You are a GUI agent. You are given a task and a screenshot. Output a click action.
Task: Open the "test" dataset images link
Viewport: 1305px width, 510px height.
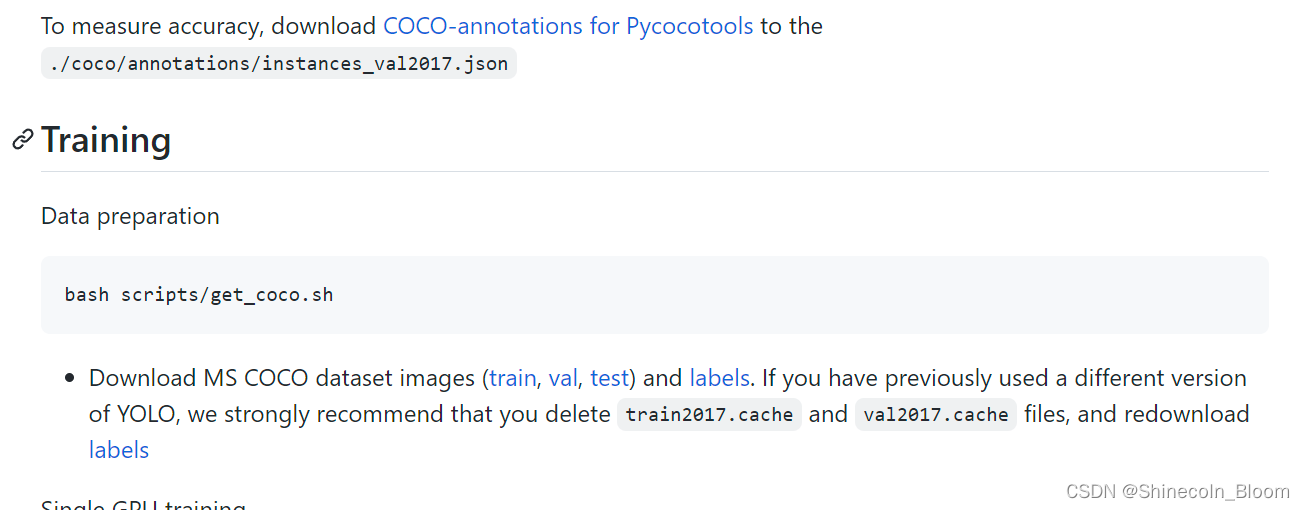(609, 378)
